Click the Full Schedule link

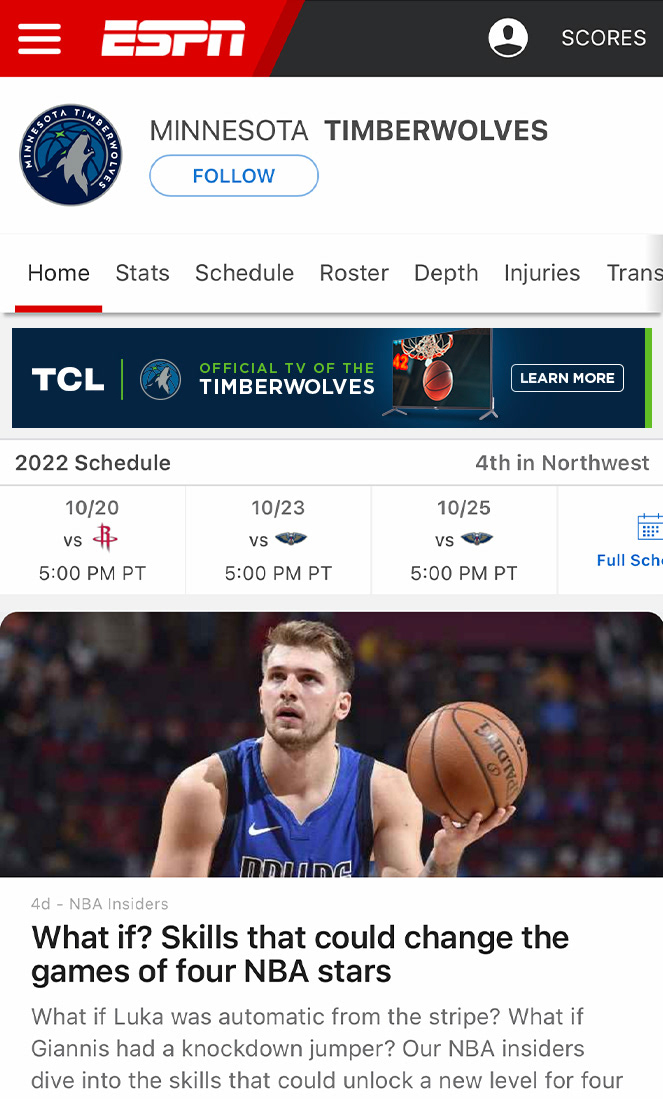(x=629, y=560)
